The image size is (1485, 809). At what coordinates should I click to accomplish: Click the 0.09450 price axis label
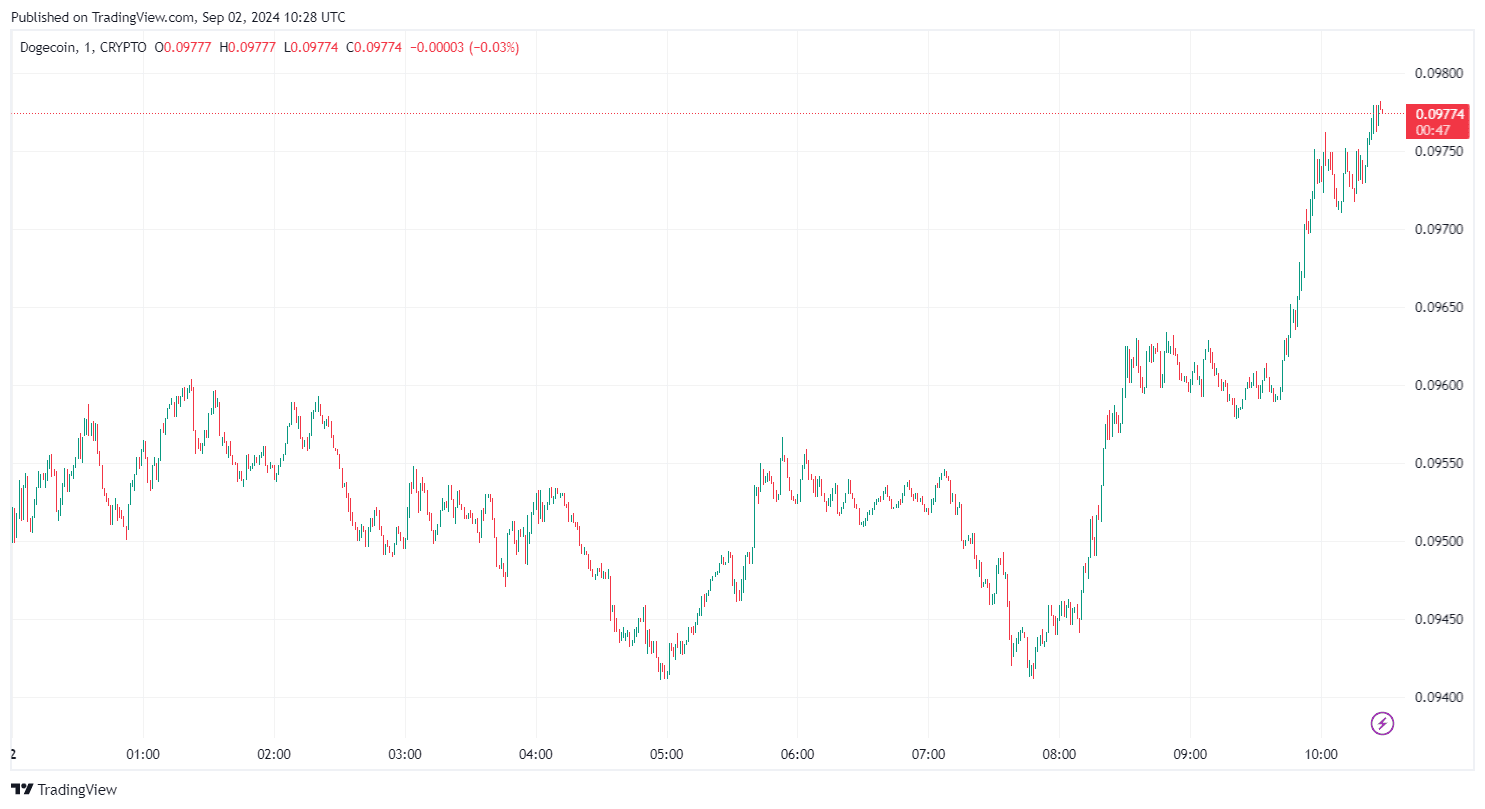(1438, 619)
